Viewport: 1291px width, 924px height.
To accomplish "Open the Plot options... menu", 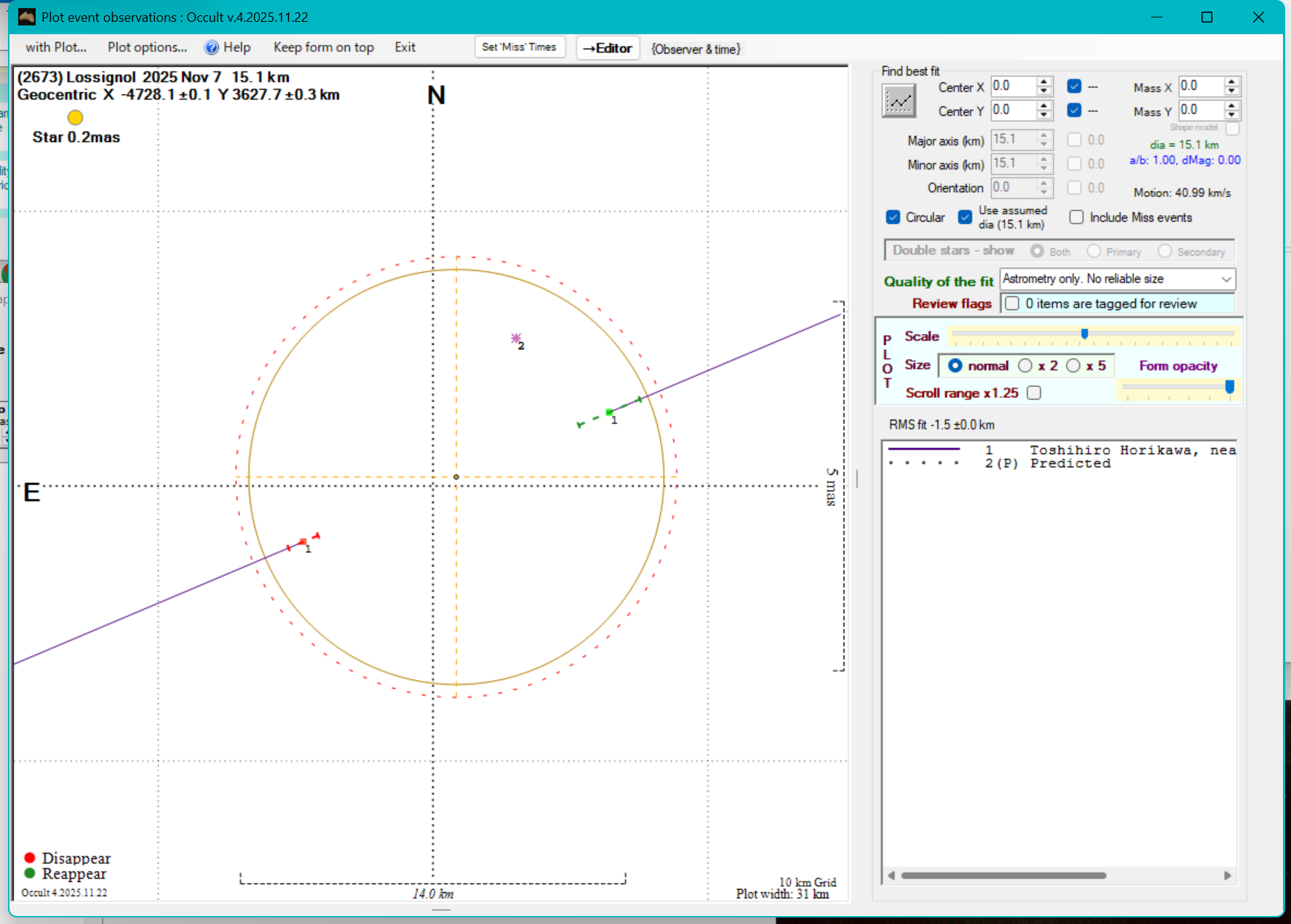I will pos(147,47).
